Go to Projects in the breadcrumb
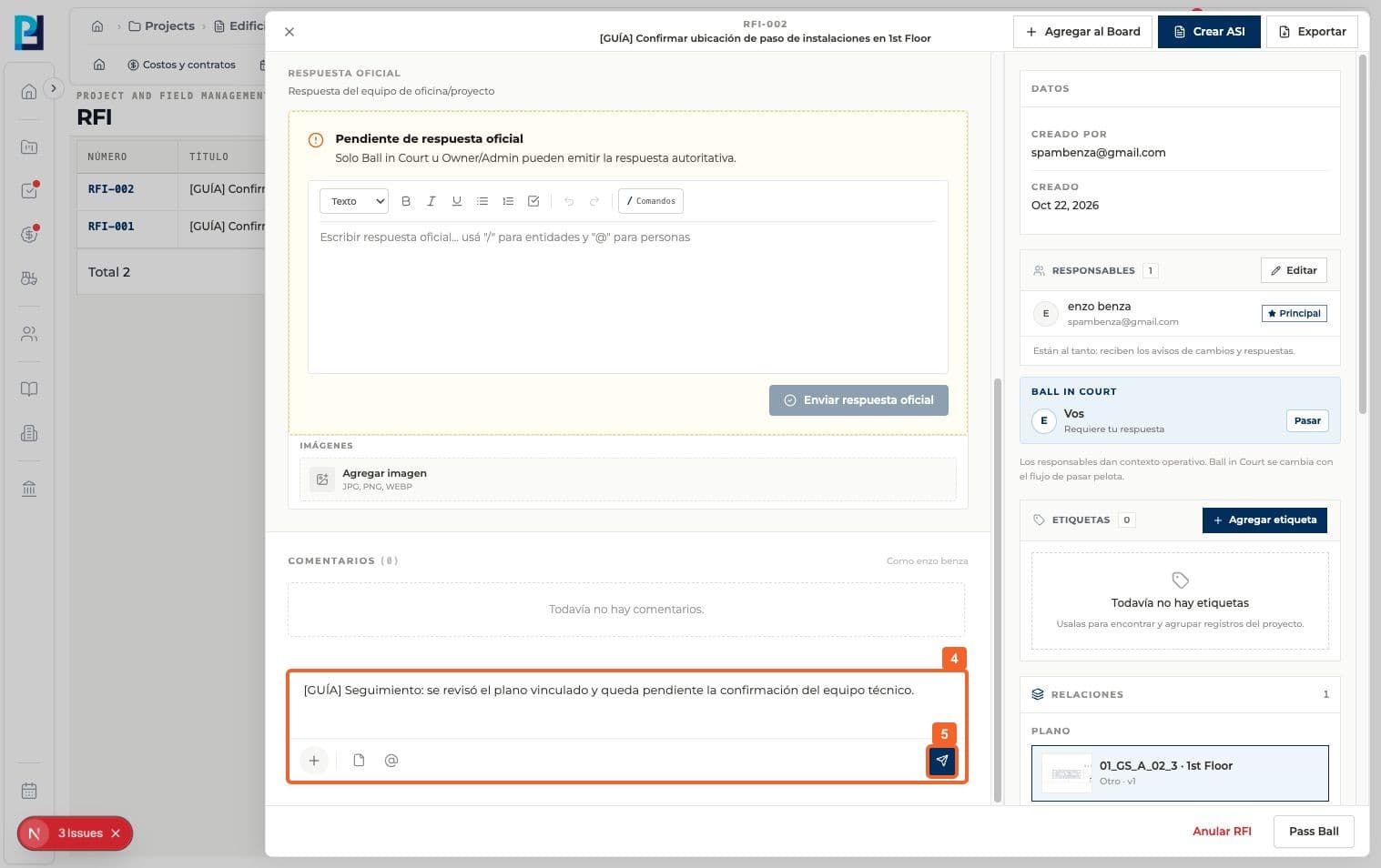Image resolution: width=1381 pixels, height=868 pixels. (162, 26)
